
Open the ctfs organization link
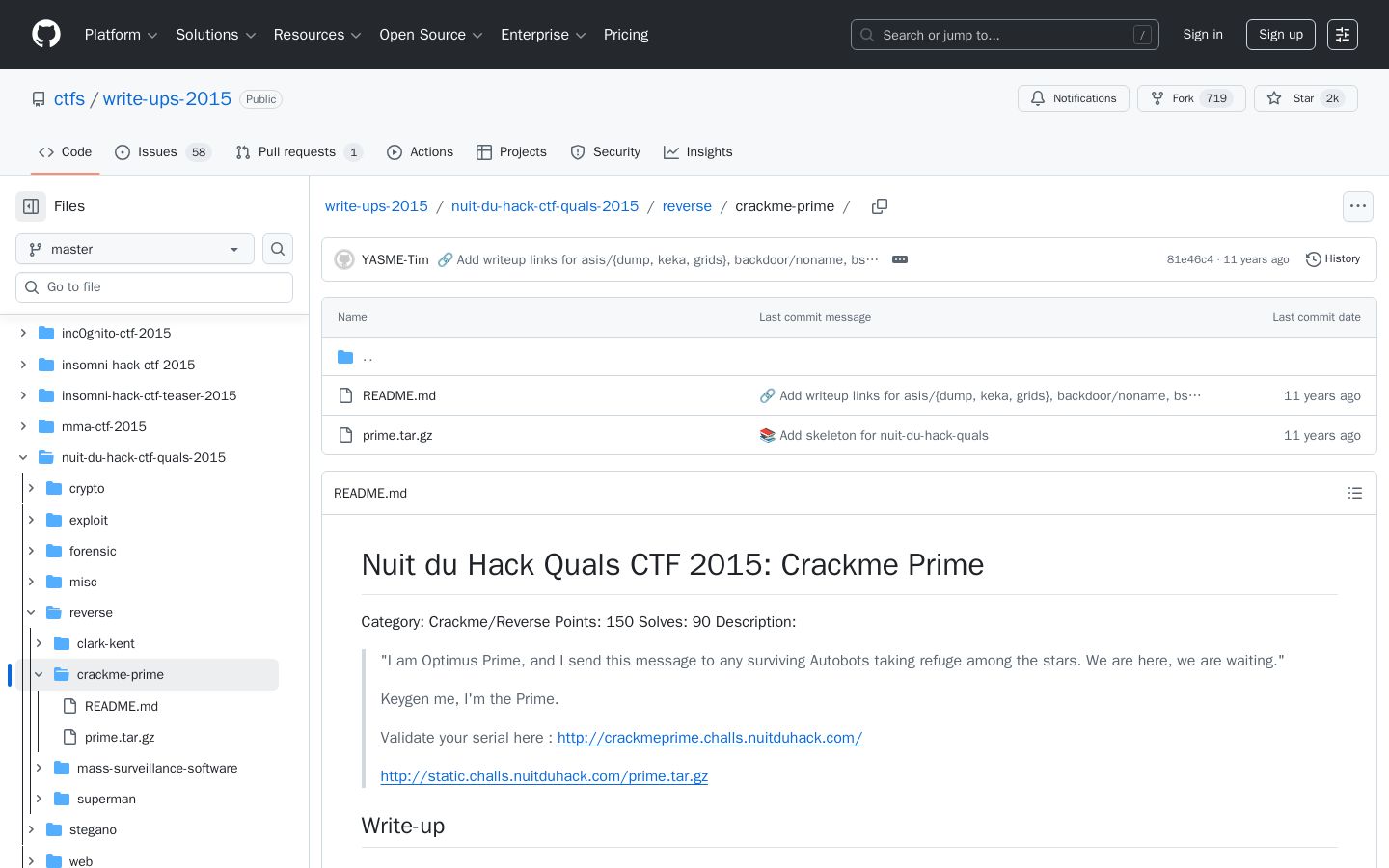point(69,99)
